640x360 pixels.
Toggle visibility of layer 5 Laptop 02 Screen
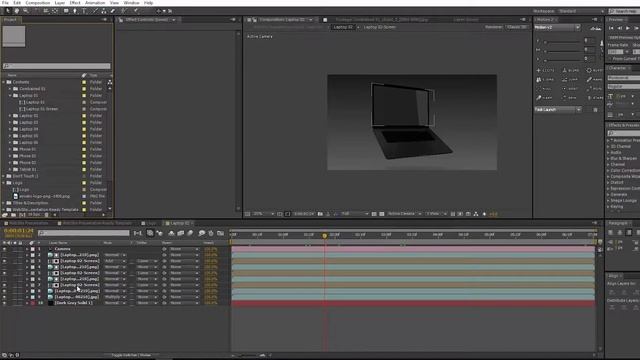[4, 273]
